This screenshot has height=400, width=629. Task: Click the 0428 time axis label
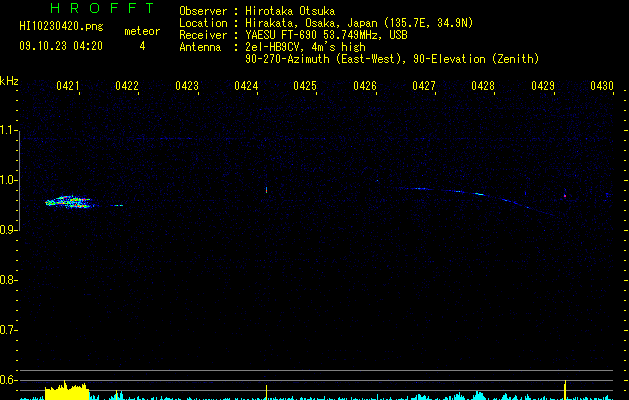click(483, 86)
